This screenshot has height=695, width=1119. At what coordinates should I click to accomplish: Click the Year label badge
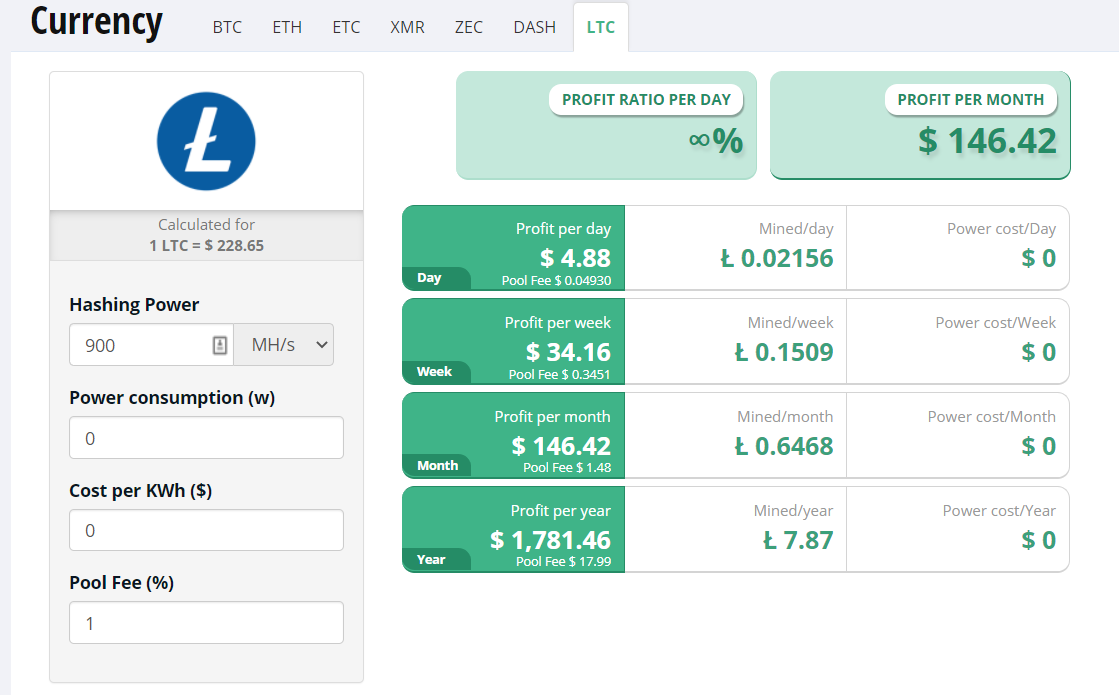point(435,559)
